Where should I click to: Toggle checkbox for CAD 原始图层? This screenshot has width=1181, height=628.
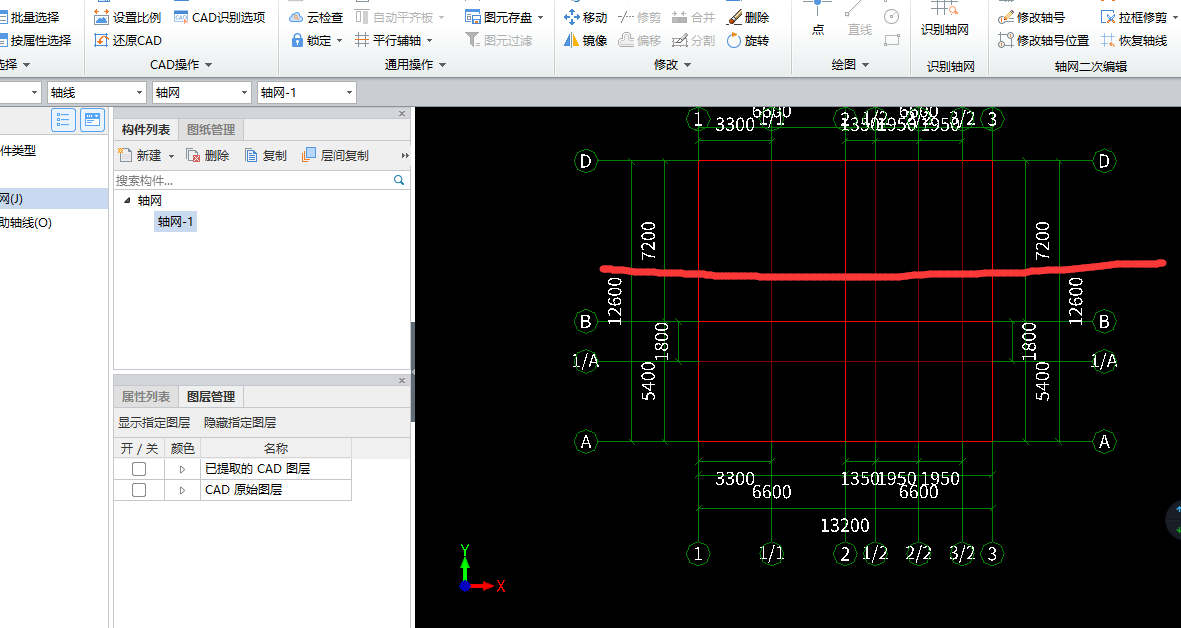coord(139,489)
